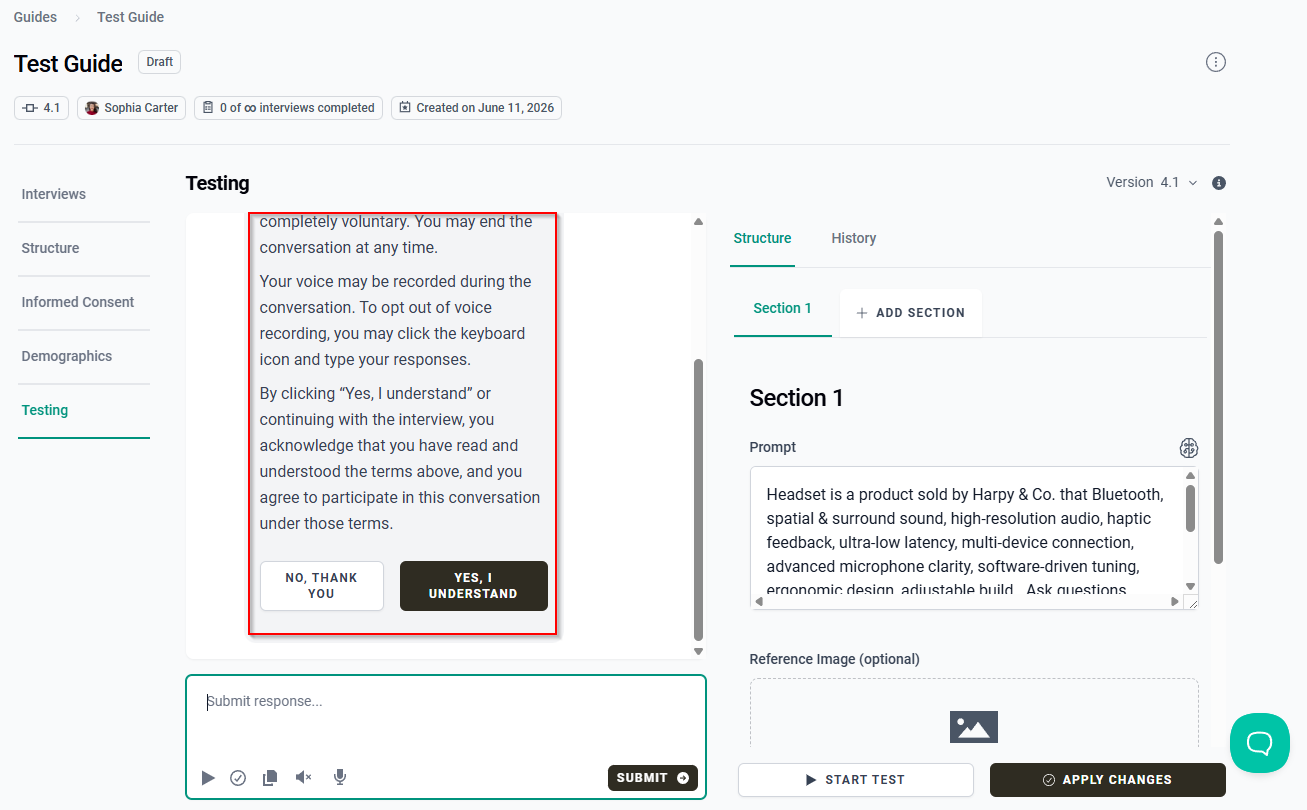
Task: Toggle the muted speaker icon
Action: [x=304, y=778]
